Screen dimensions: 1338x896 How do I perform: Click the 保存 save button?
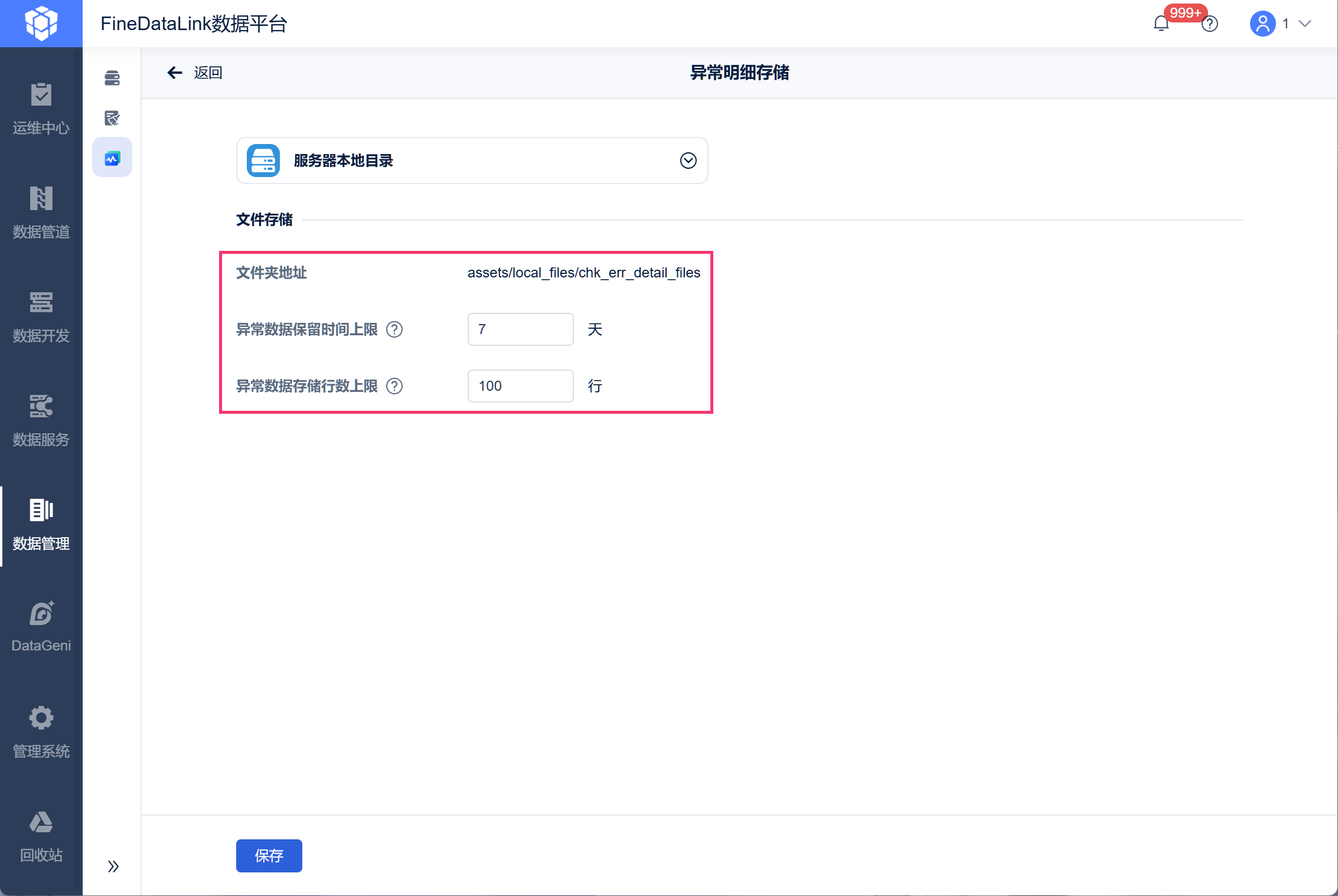269,855
